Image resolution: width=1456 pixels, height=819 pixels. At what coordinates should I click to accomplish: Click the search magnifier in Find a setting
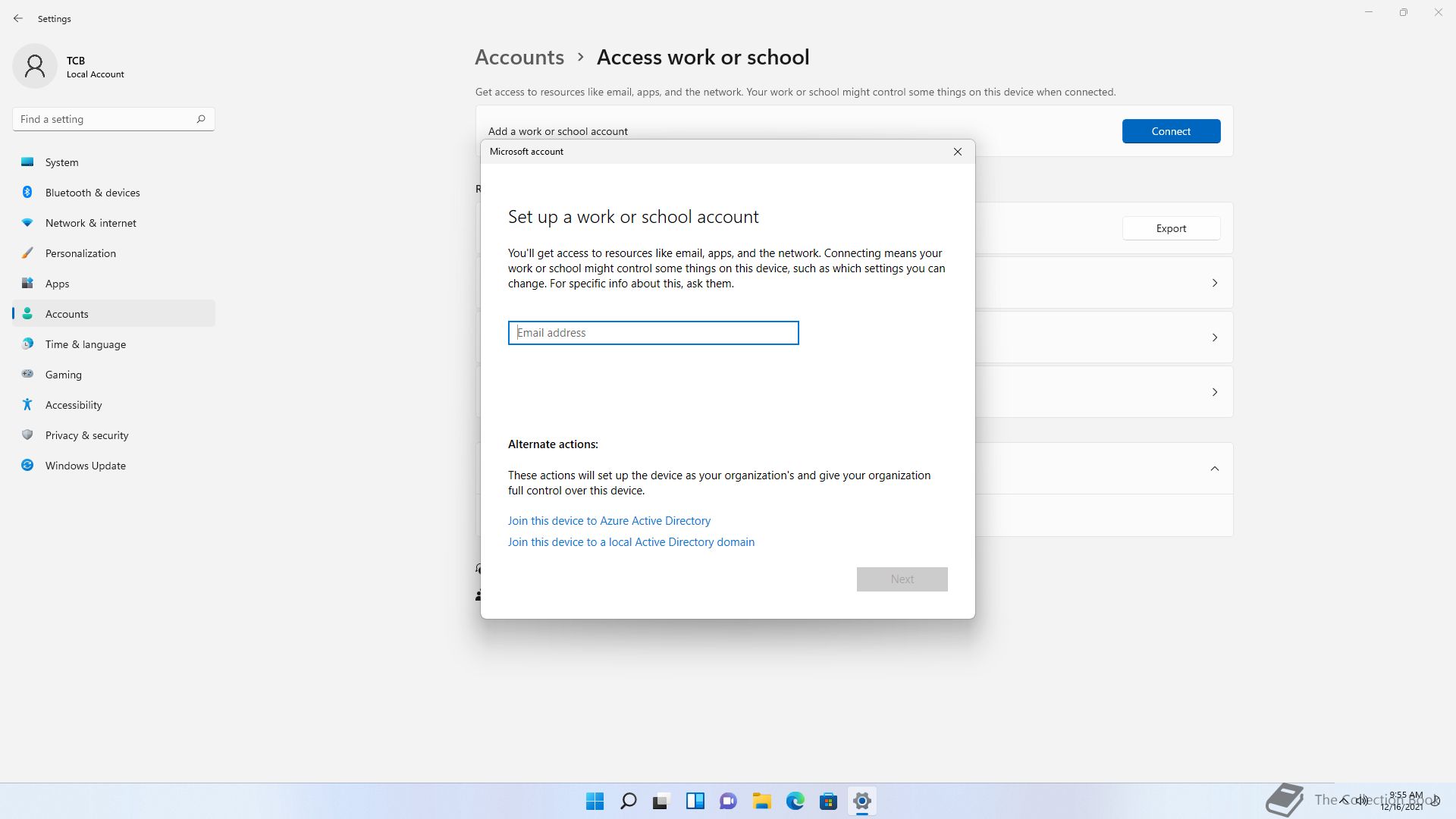pos(201,119)
